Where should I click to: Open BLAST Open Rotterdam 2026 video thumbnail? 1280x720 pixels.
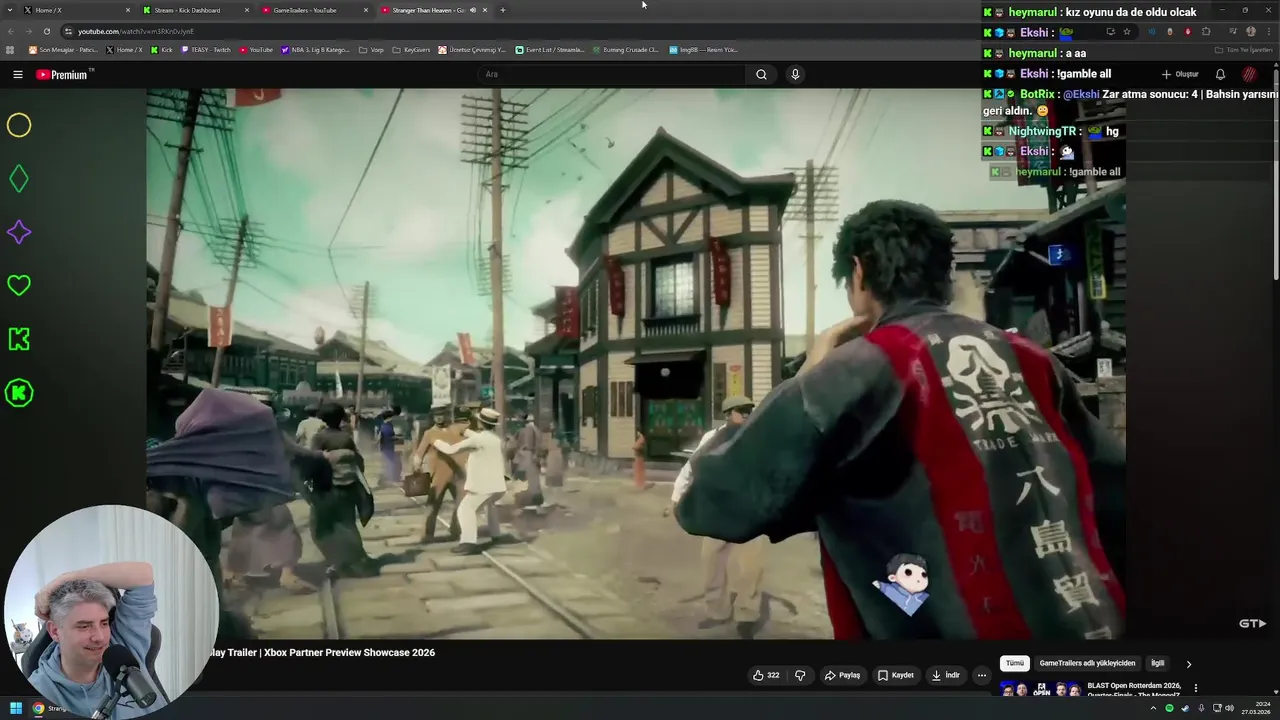click(x=1040, y=689)
